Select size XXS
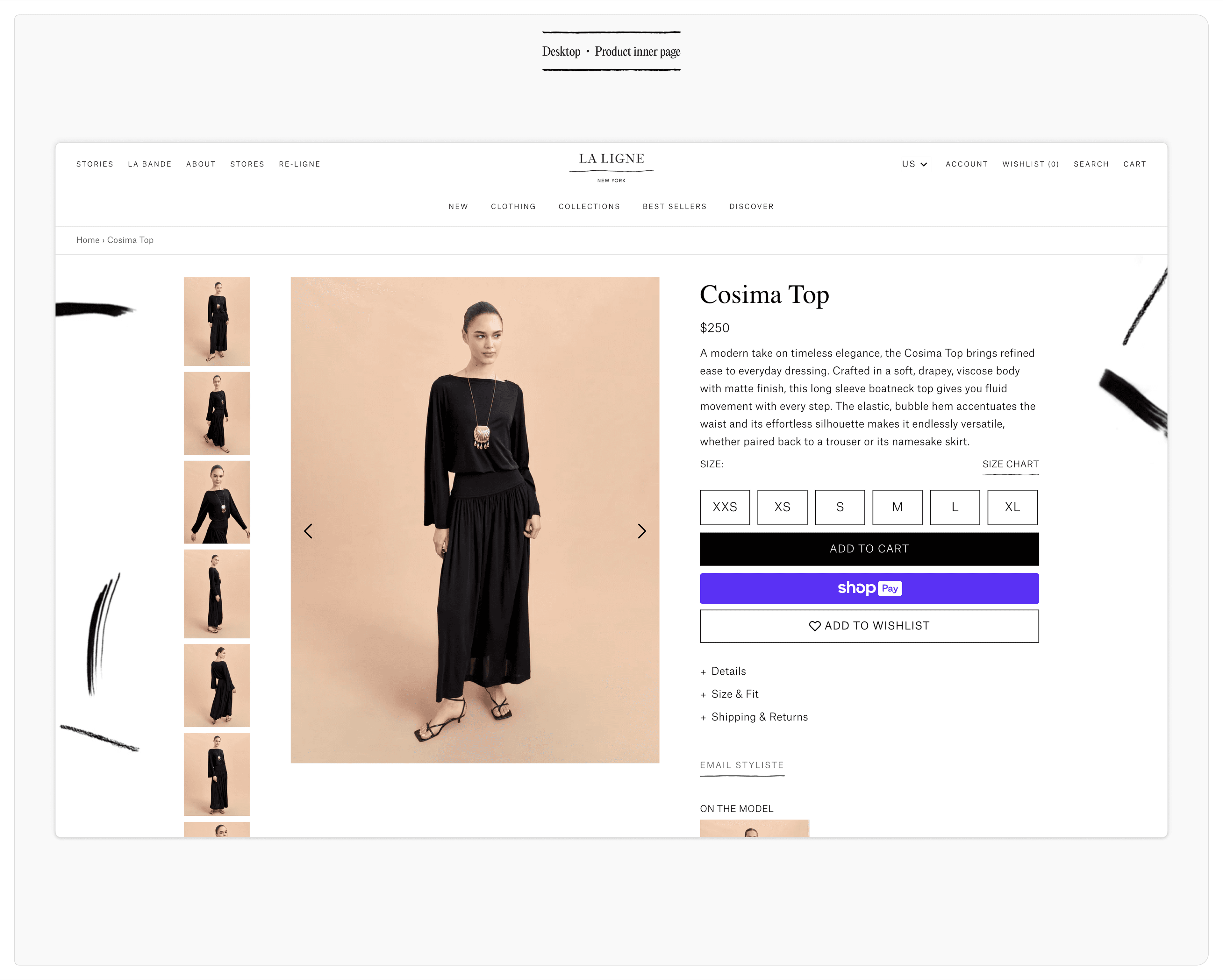Viewport: 1223px width, 980px height. pos(724,507)
